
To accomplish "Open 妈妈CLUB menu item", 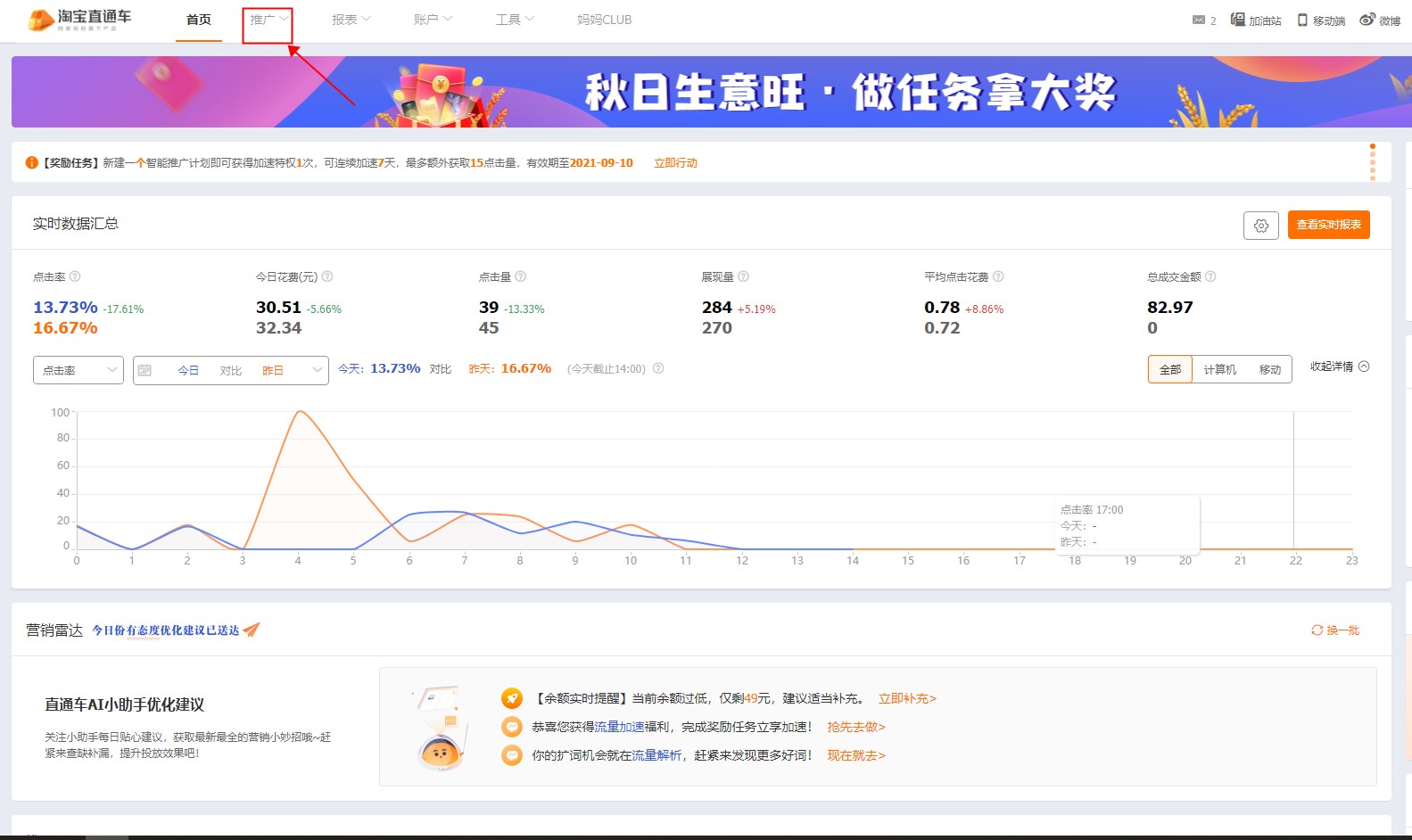I will 604,20.
